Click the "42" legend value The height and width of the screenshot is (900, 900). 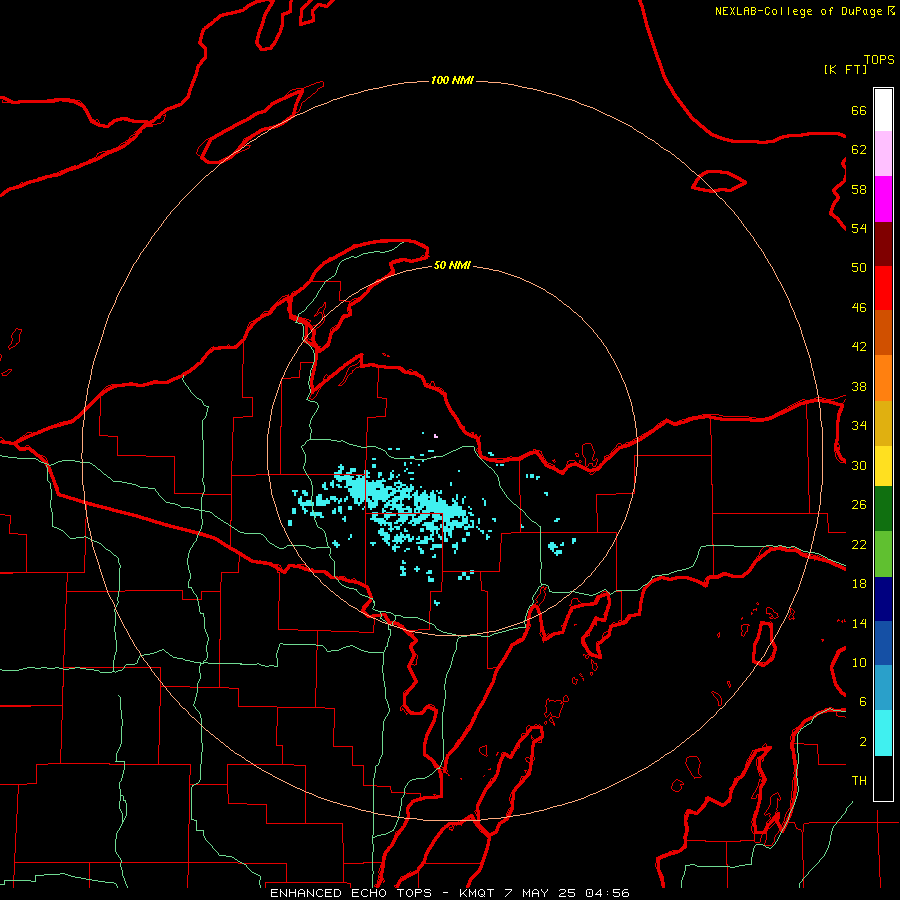pos(859,347)
